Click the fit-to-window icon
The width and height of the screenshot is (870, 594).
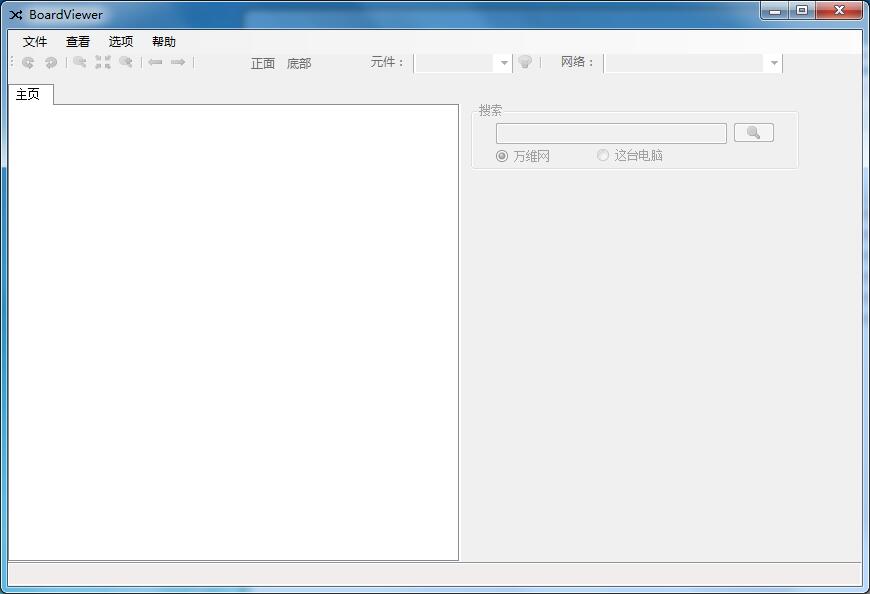pyautogui.click(x=103, y=62)
